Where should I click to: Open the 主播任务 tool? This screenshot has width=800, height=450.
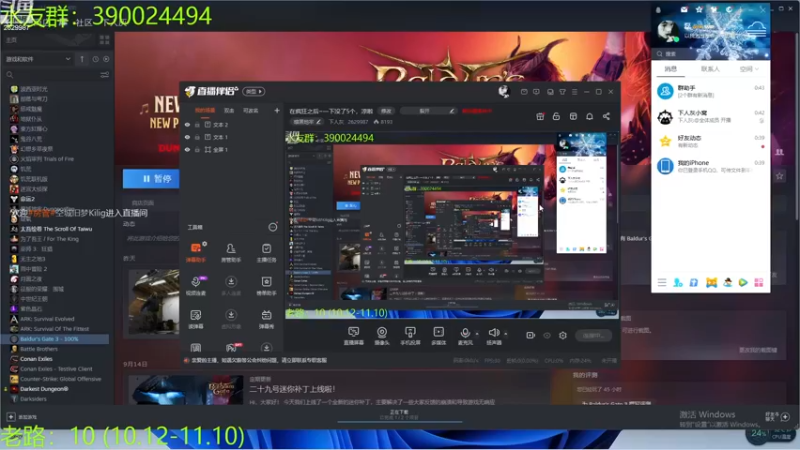click(x=266, y=252)
